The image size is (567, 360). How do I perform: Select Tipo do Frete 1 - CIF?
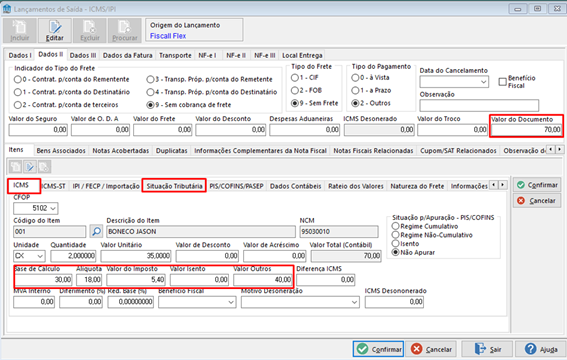coord(295,78)
